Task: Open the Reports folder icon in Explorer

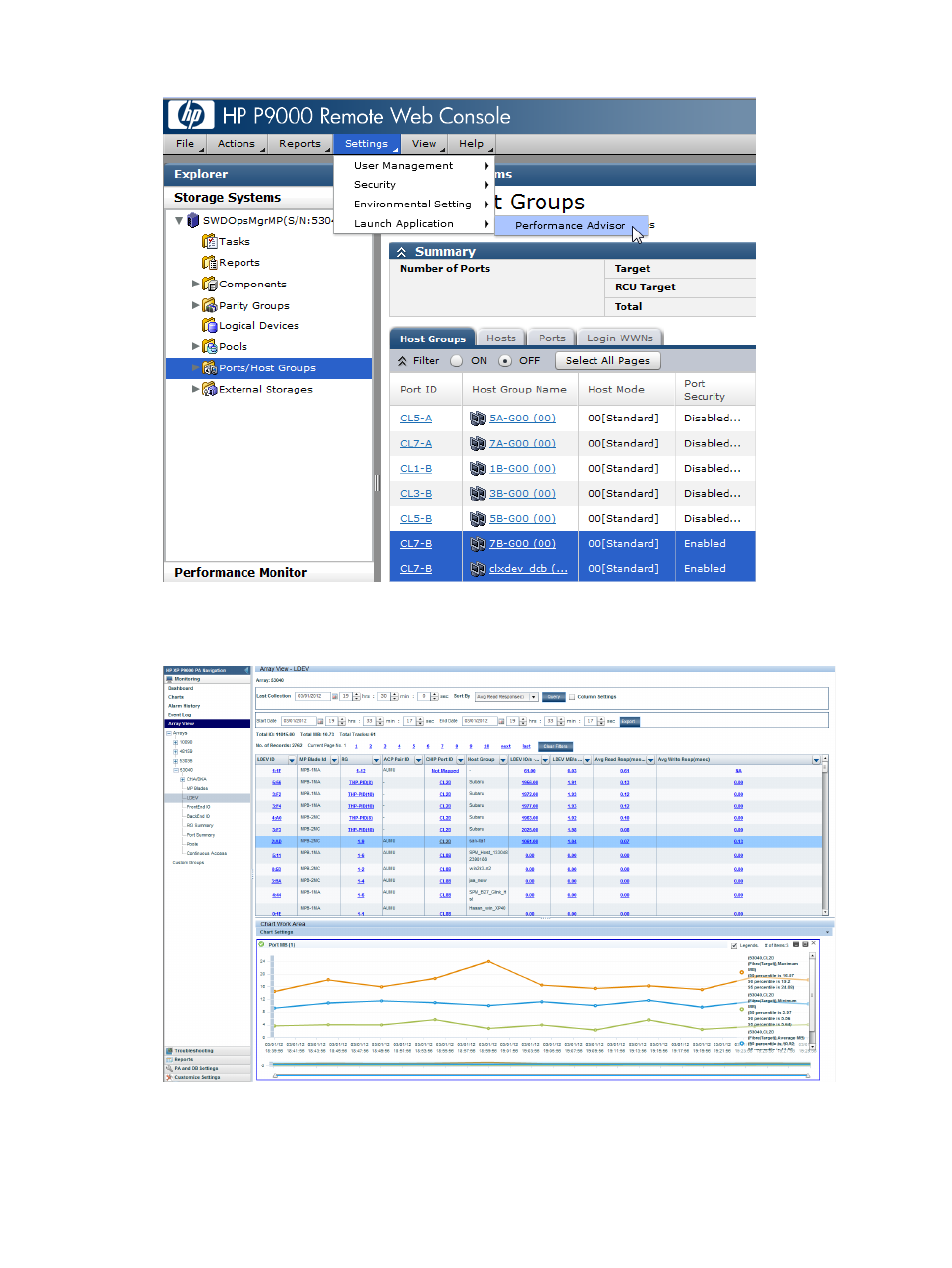Action: point(209,262)
